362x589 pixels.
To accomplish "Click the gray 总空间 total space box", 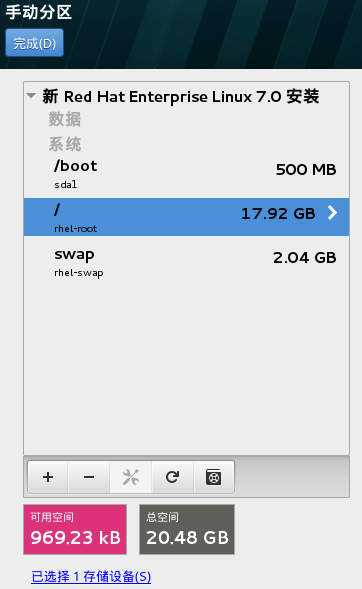I will click(187, 529).
